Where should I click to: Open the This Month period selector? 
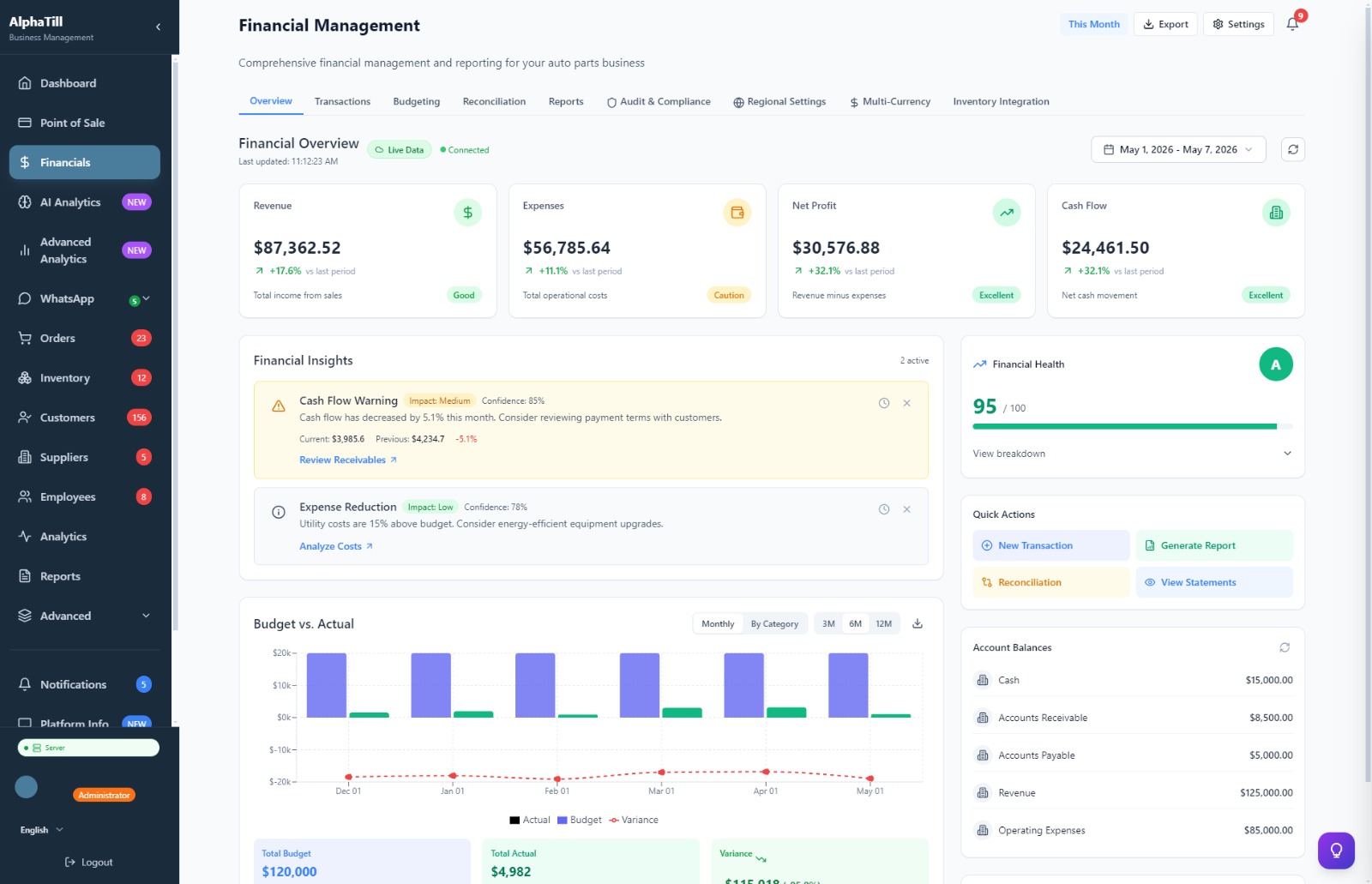coord(1093,24)
